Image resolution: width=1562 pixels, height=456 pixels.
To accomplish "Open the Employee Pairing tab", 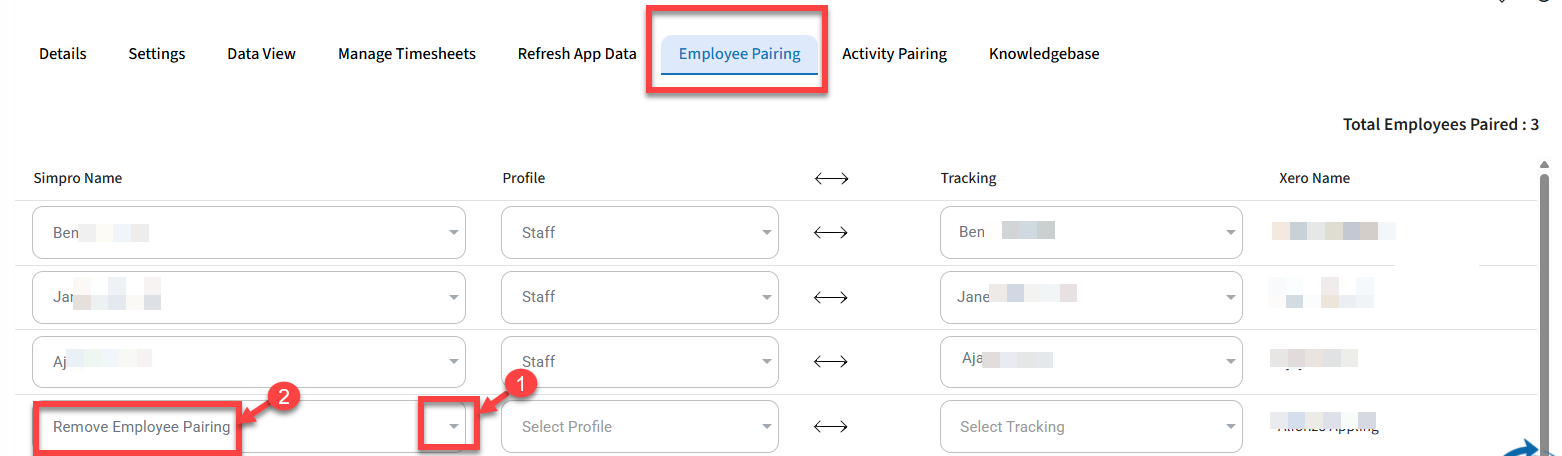I will [739, 54].
